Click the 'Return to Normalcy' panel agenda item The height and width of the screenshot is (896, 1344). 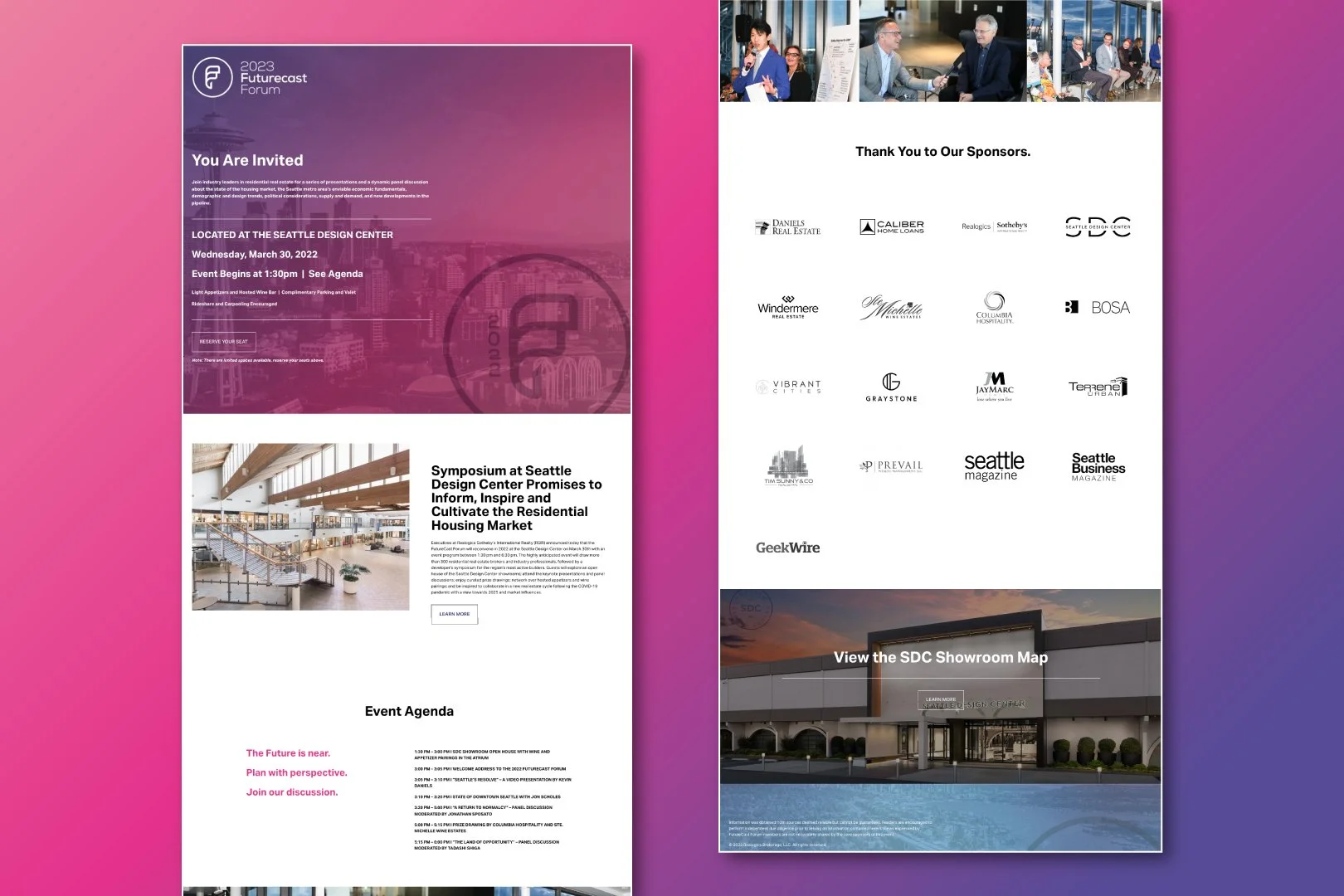(x=483, y=811)
